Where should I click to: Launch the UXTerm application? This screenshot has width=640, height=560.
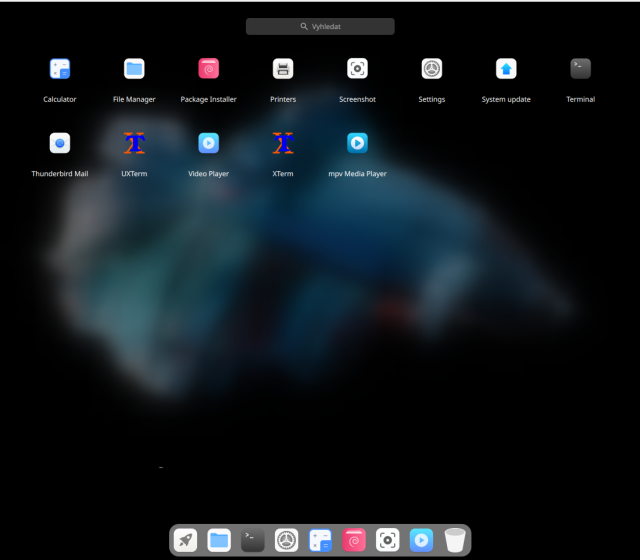coord(134,143)
